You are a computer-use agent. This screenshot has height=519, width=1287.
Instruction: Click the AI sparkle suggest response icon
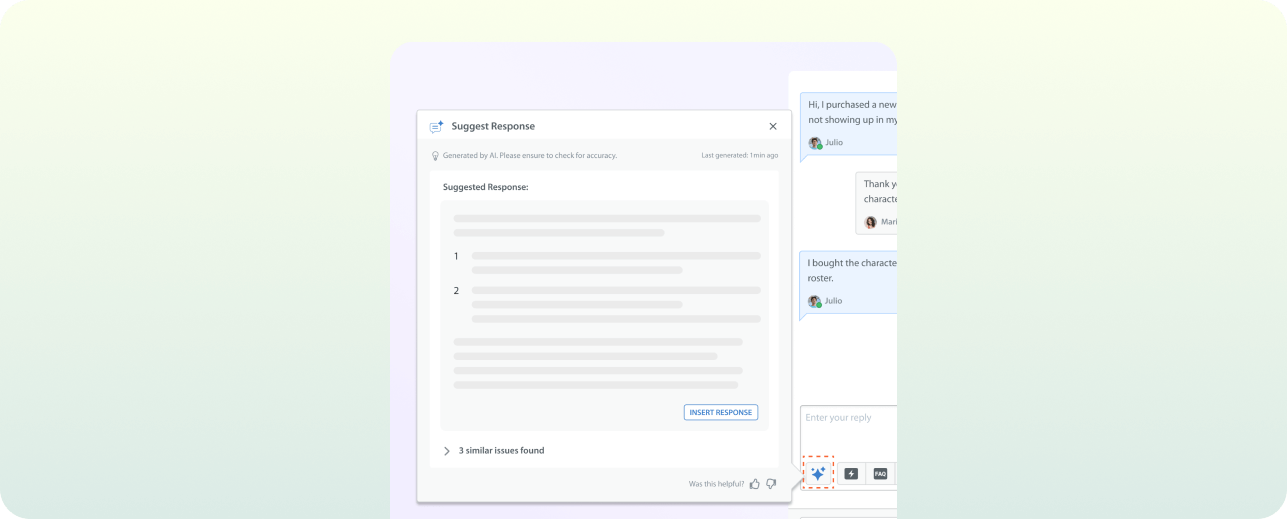point(817,473)
